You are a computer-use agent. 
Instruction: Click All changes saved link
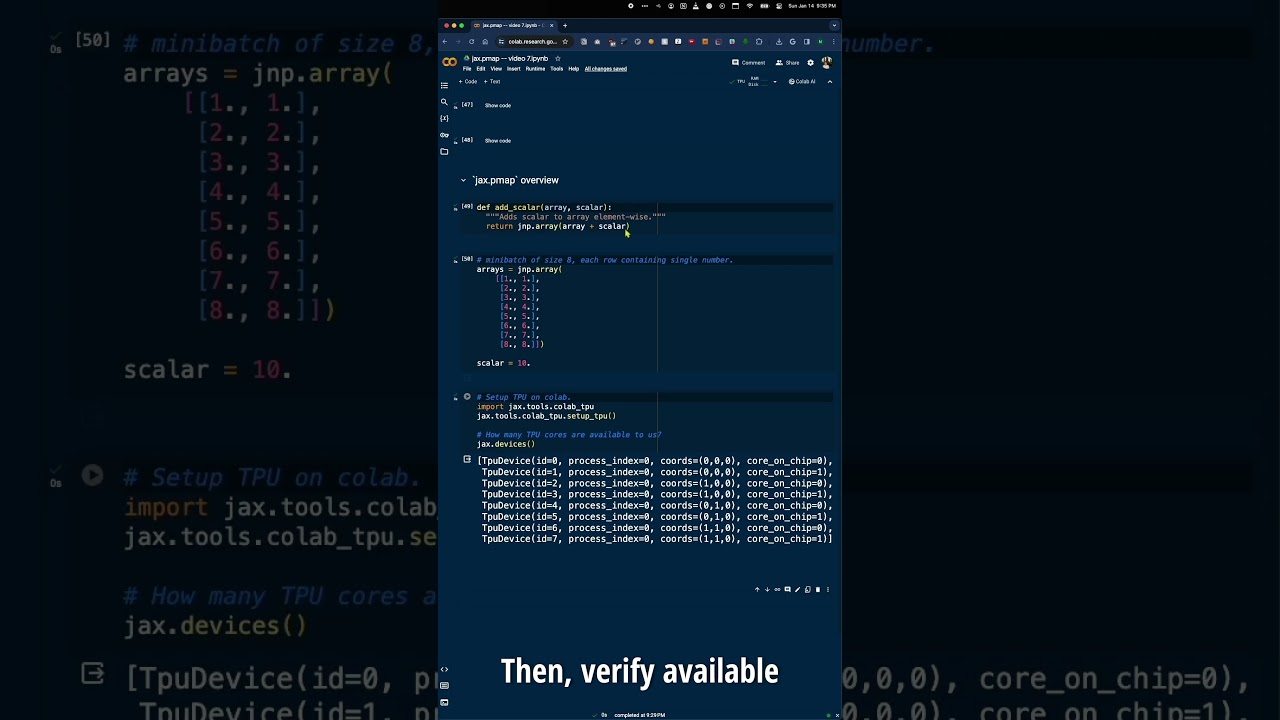[606, 69]
